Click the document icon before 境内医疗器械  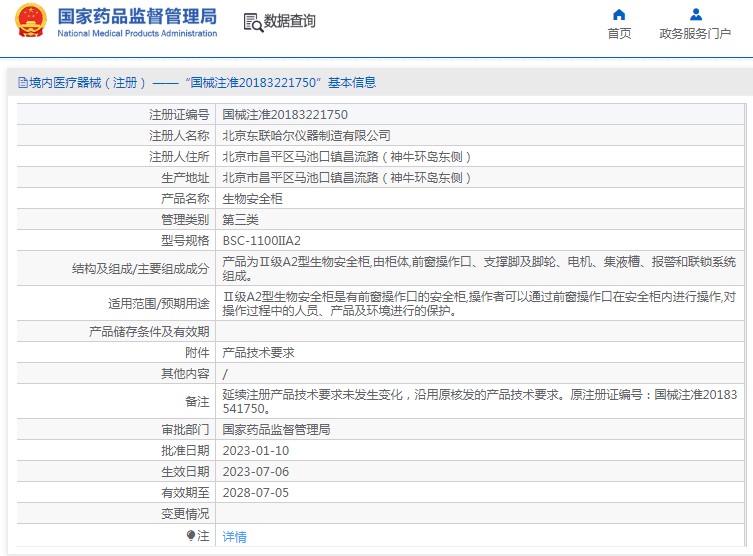23,83
